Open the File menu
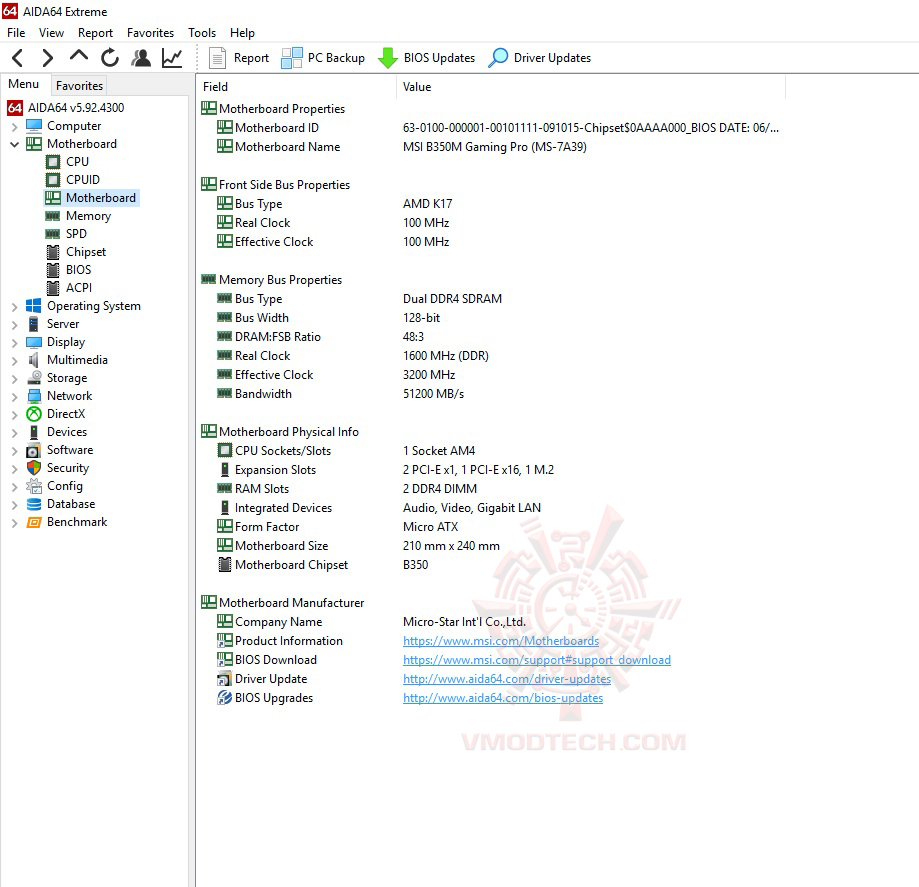919x887 pixels. click(16, 33)
